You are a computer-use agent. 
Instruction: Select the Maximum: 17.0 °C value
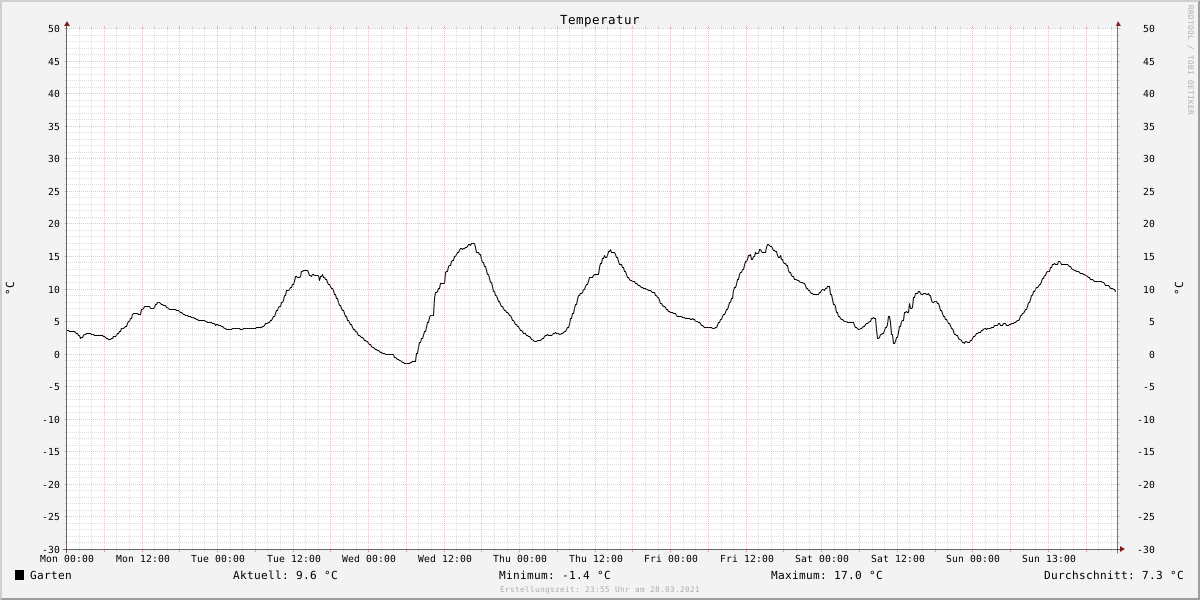click(827, 575)
